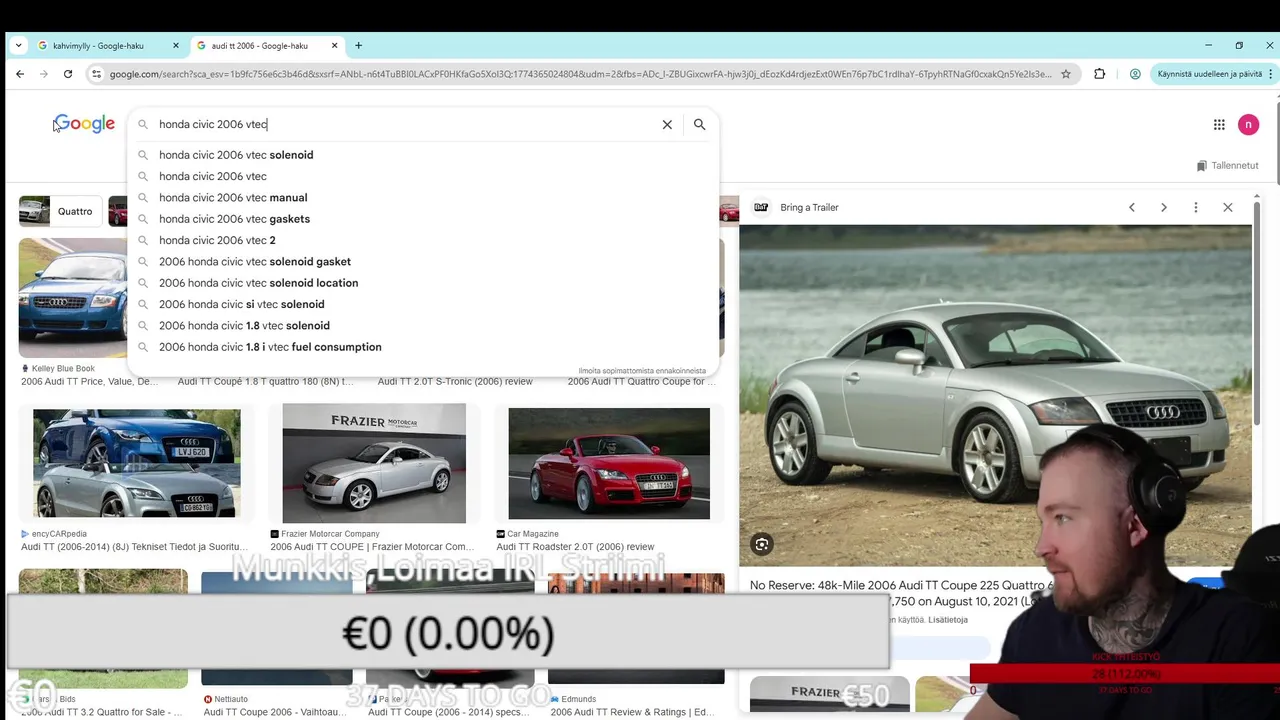Go back to previous page
Image resolution: width=1280 pixels, height=720 pixels.
[20, 74]
